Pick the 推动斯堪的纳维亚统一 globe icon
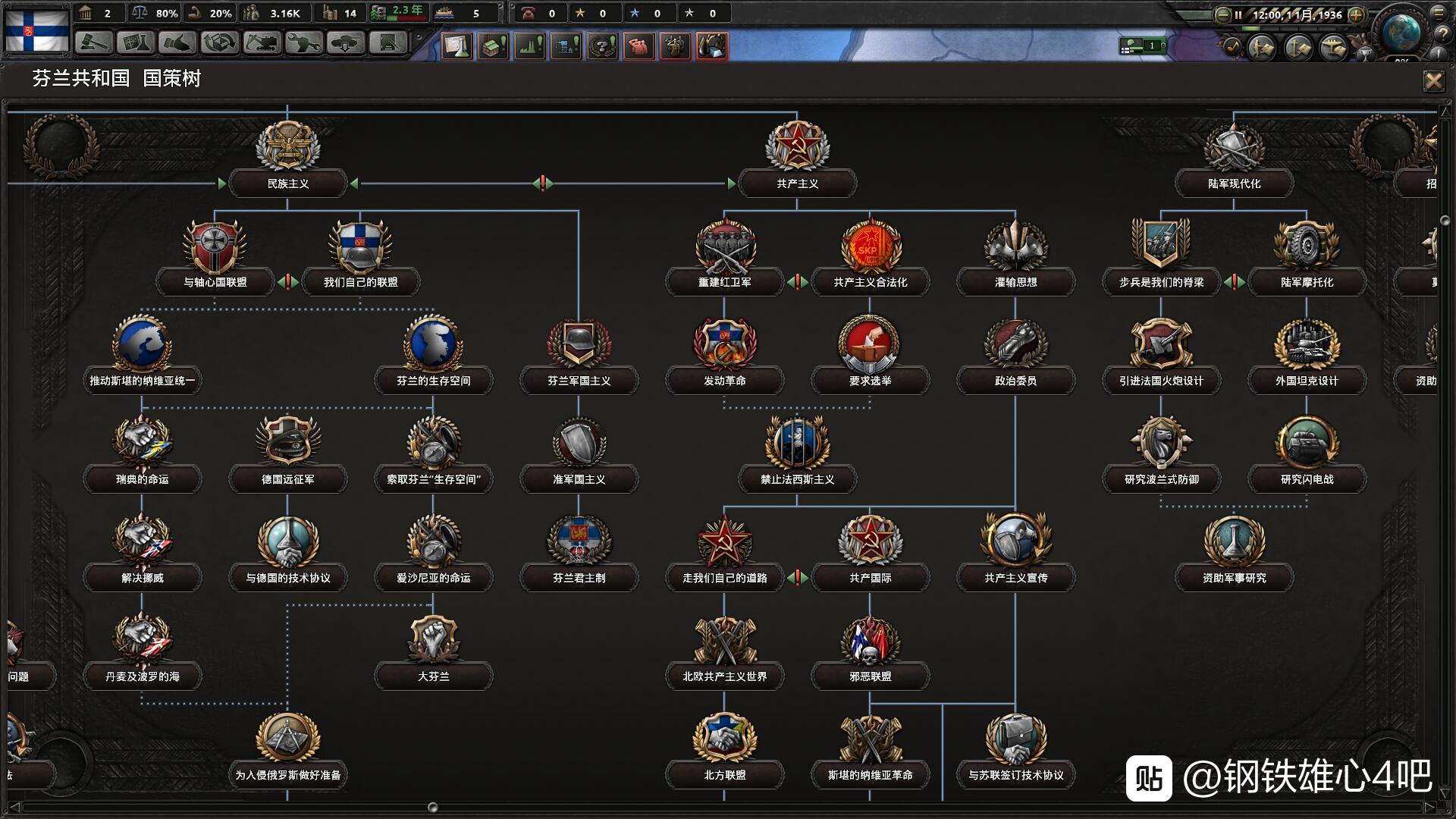This screenshot has width=1456, height=819. (142, 344)
